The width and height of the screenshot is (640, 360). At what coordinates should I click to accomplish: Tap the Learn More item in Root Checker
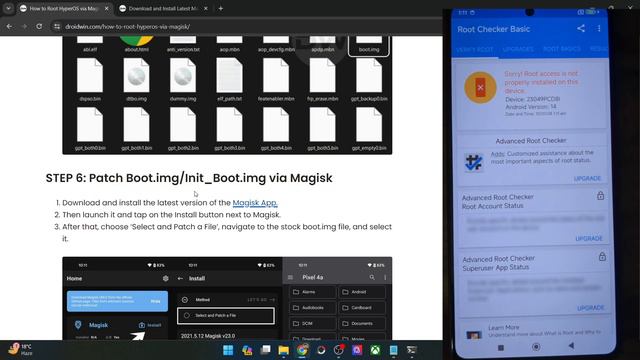coord(535,331)
